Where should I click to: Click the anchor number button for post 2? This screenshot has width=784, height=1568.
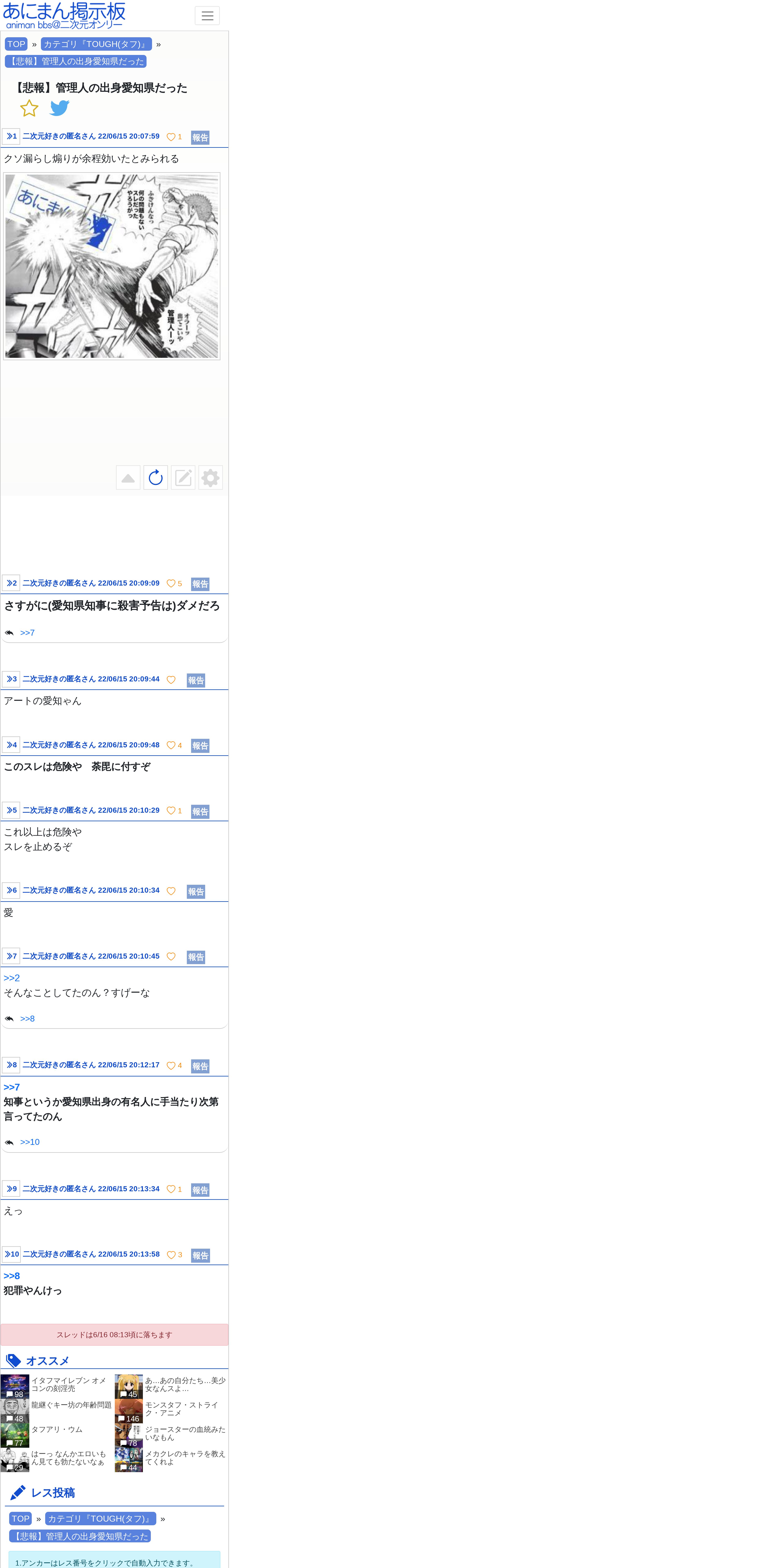click(11, 583)
